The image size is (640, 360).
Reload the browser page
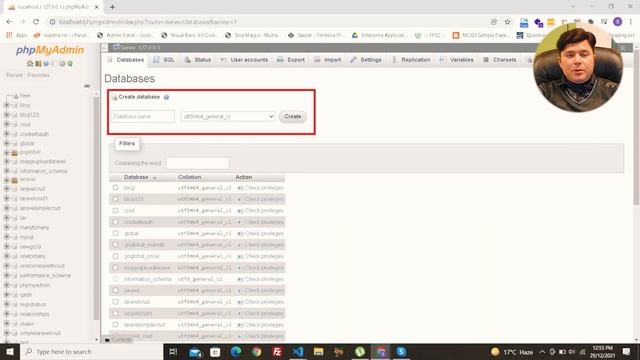36,22
